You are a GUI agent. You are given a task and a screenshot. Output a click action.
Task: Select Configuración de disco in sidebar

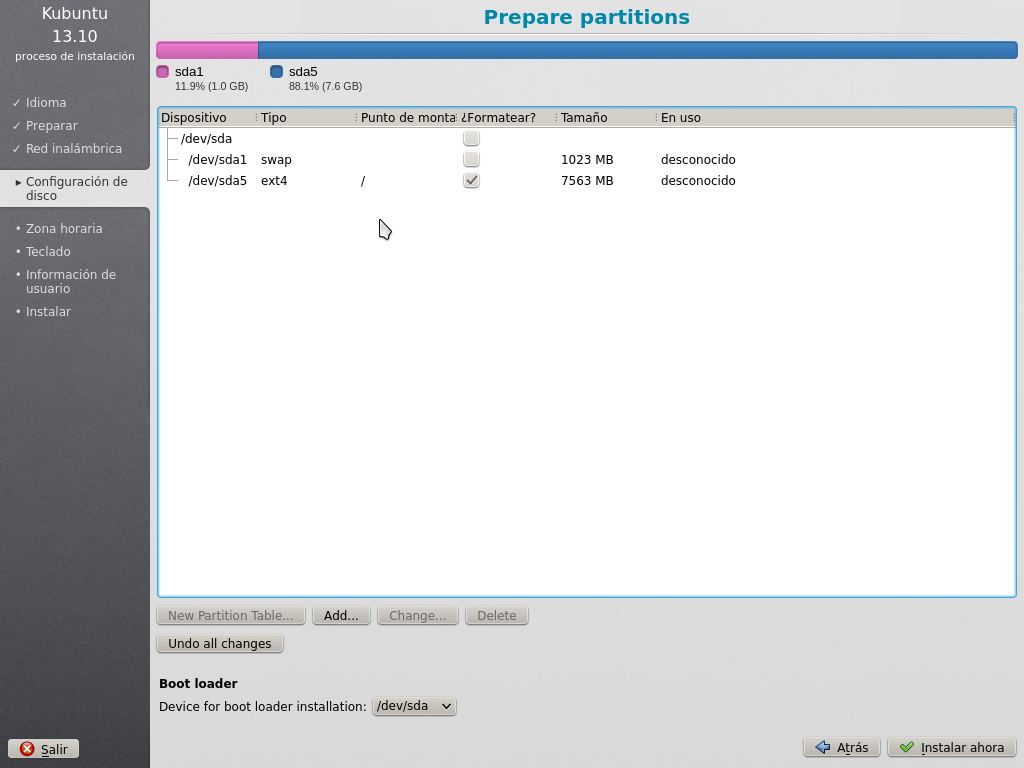[x=76, y=189]
